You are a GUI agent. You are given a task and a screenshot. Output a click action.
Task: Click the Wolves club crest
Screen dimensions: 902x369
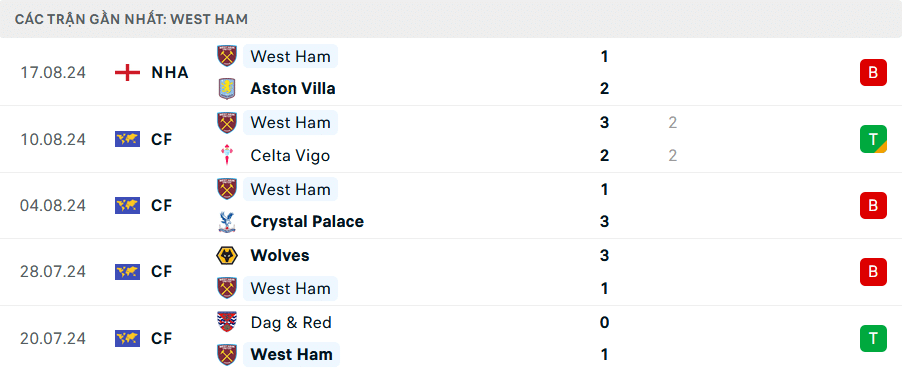(227, 256)
